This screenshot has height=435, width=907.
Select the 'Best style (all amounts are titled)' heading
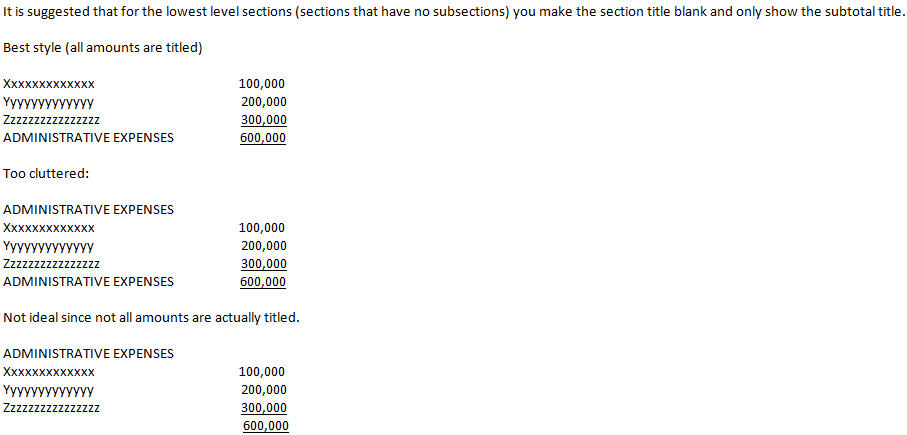coord(102,48)
